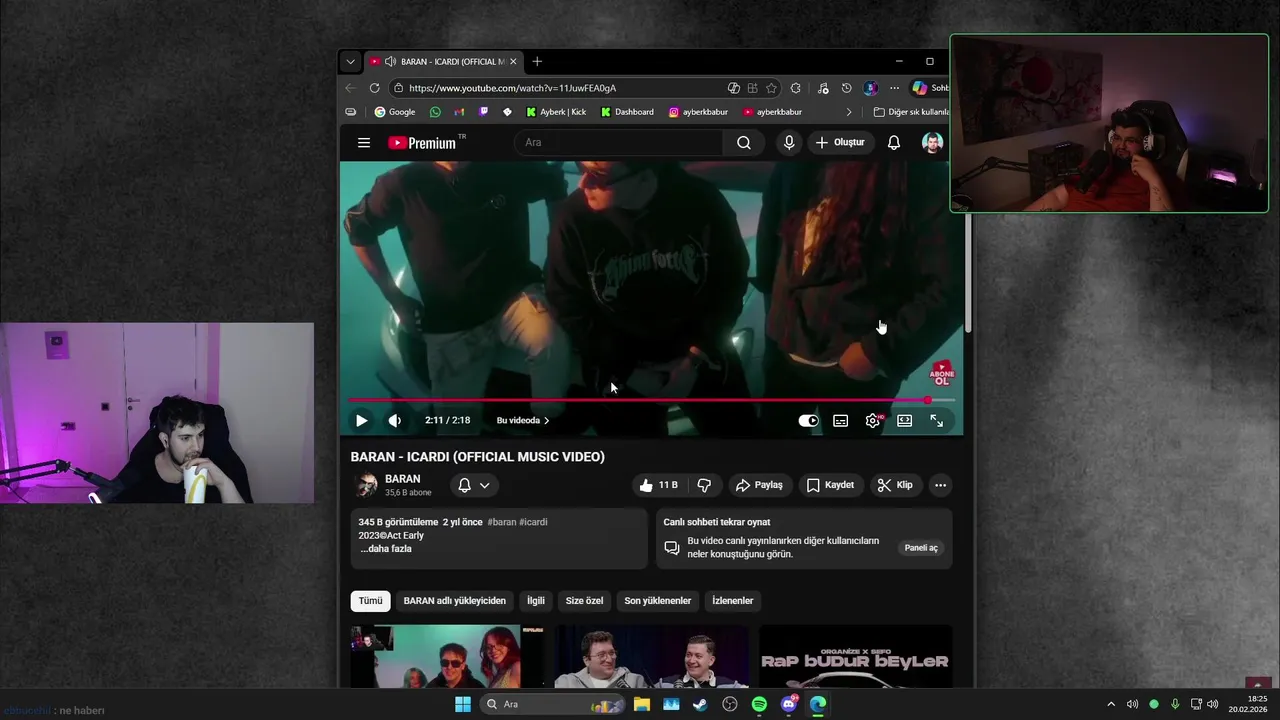Play the paused video
The width and height of the screenshot is (1280, 720).
coord(362,421)
